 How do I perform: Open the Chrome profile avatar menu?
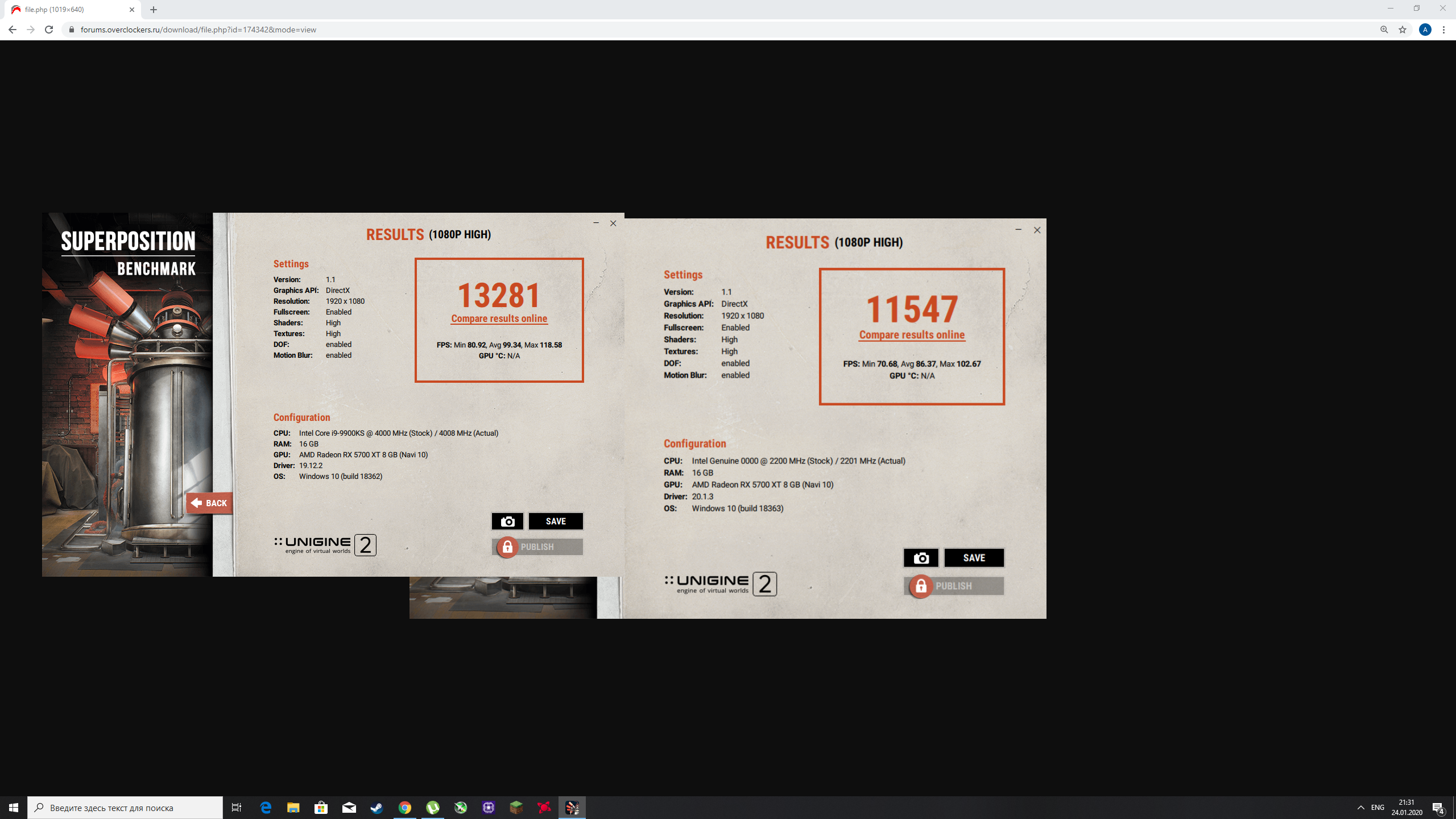click(x=1425, y=30)
